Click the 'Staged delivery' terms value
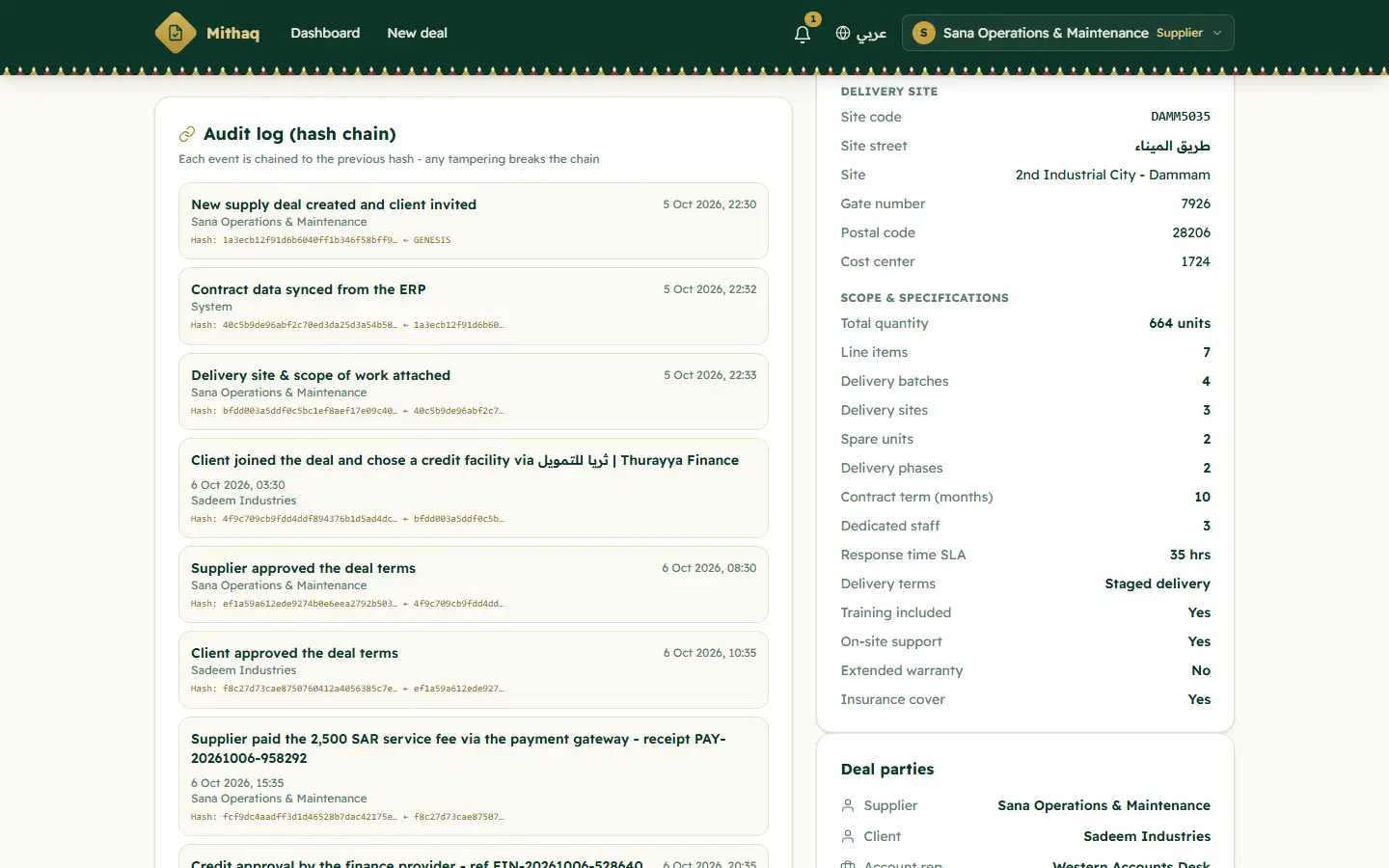The image size is (1389, 868). (1157, 583)
